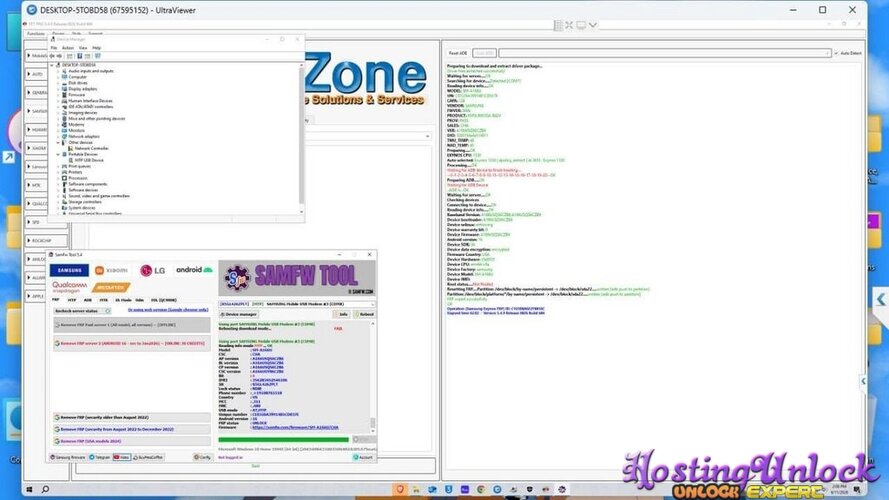Open the Help menu in Device Manager
Image resolution: width=889 pixels, height=500 pixels.
(x=96, y=48)
